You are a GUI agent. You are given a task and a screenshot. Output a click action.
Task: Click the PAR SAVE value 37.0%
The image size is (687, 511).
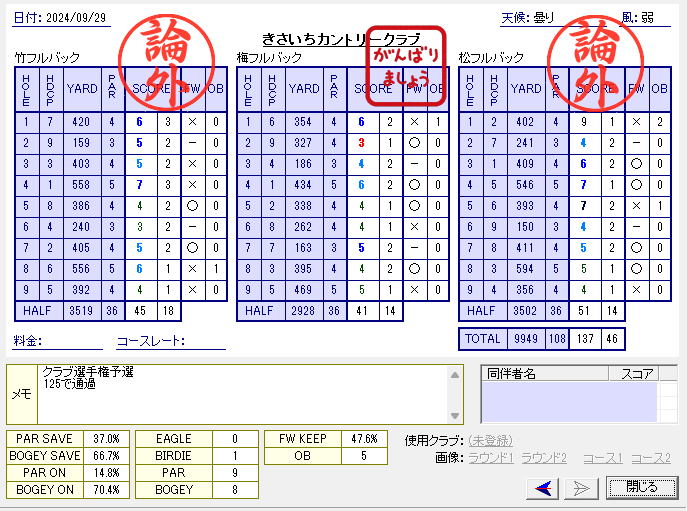[106, 439]
